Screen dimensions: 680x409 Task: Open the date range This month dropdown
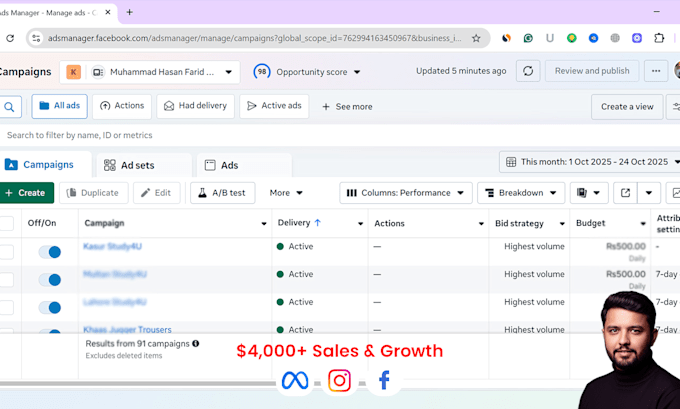590,162
